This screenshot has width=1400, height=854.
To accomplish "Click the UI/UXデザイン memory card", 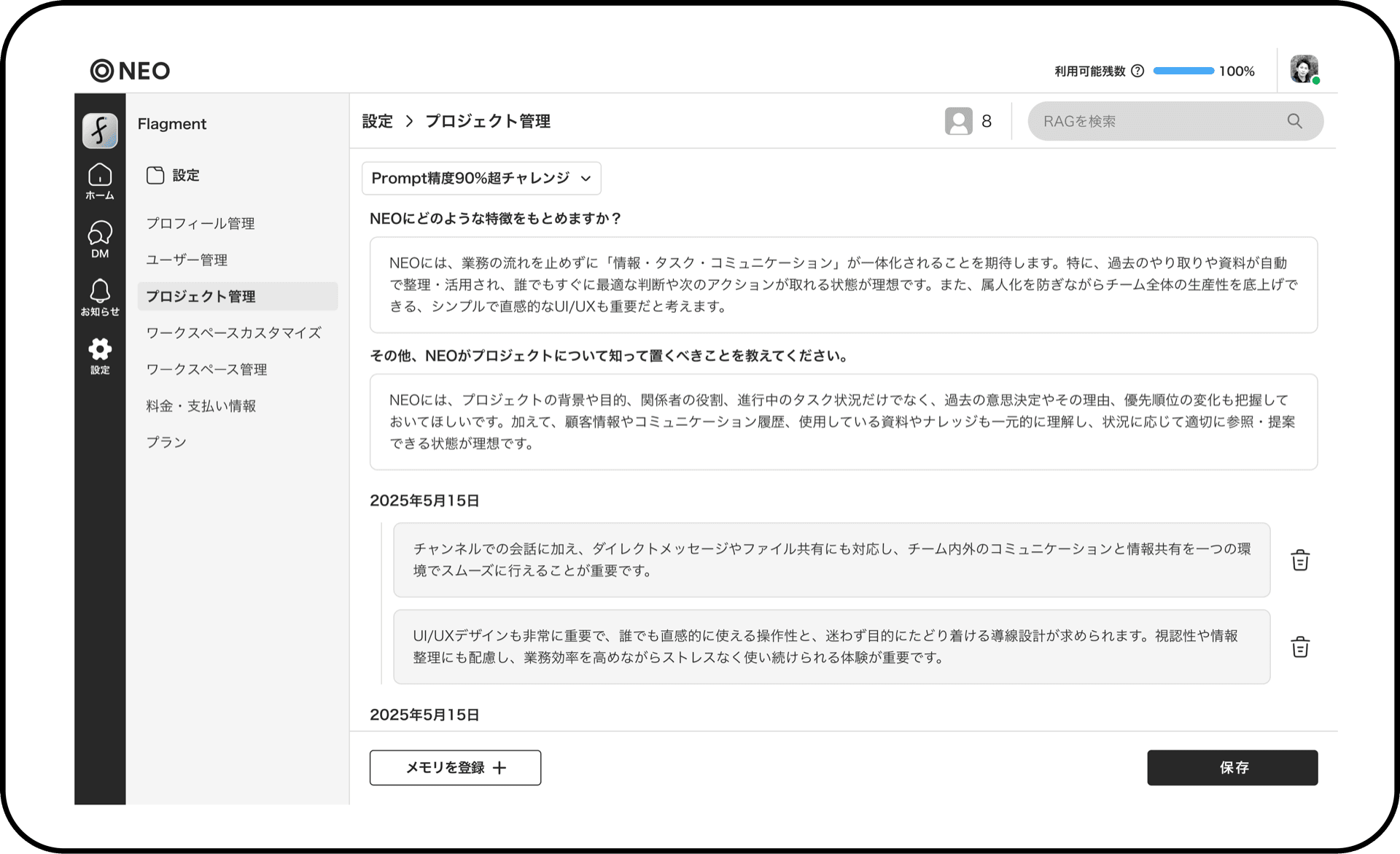I will click(832, 647).
